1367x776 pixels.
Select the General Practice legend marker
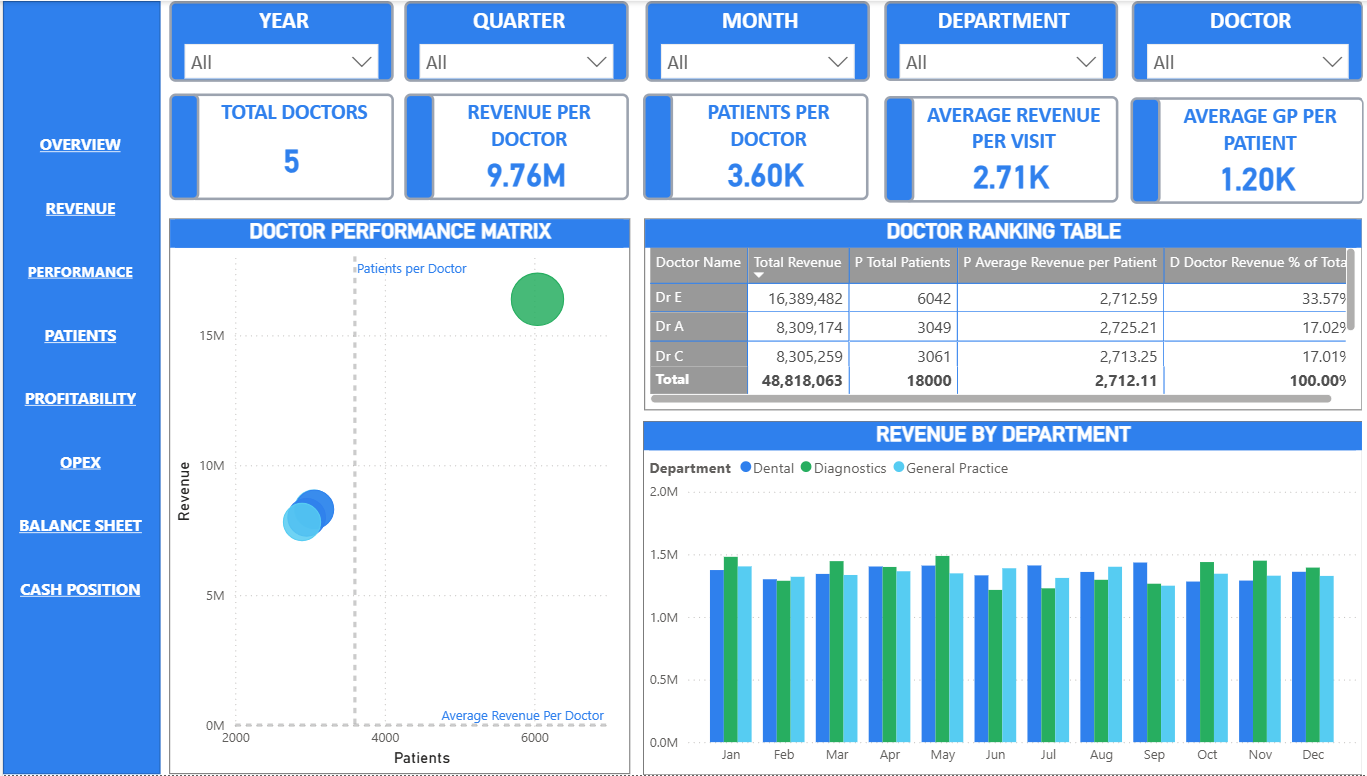[898, 468]
